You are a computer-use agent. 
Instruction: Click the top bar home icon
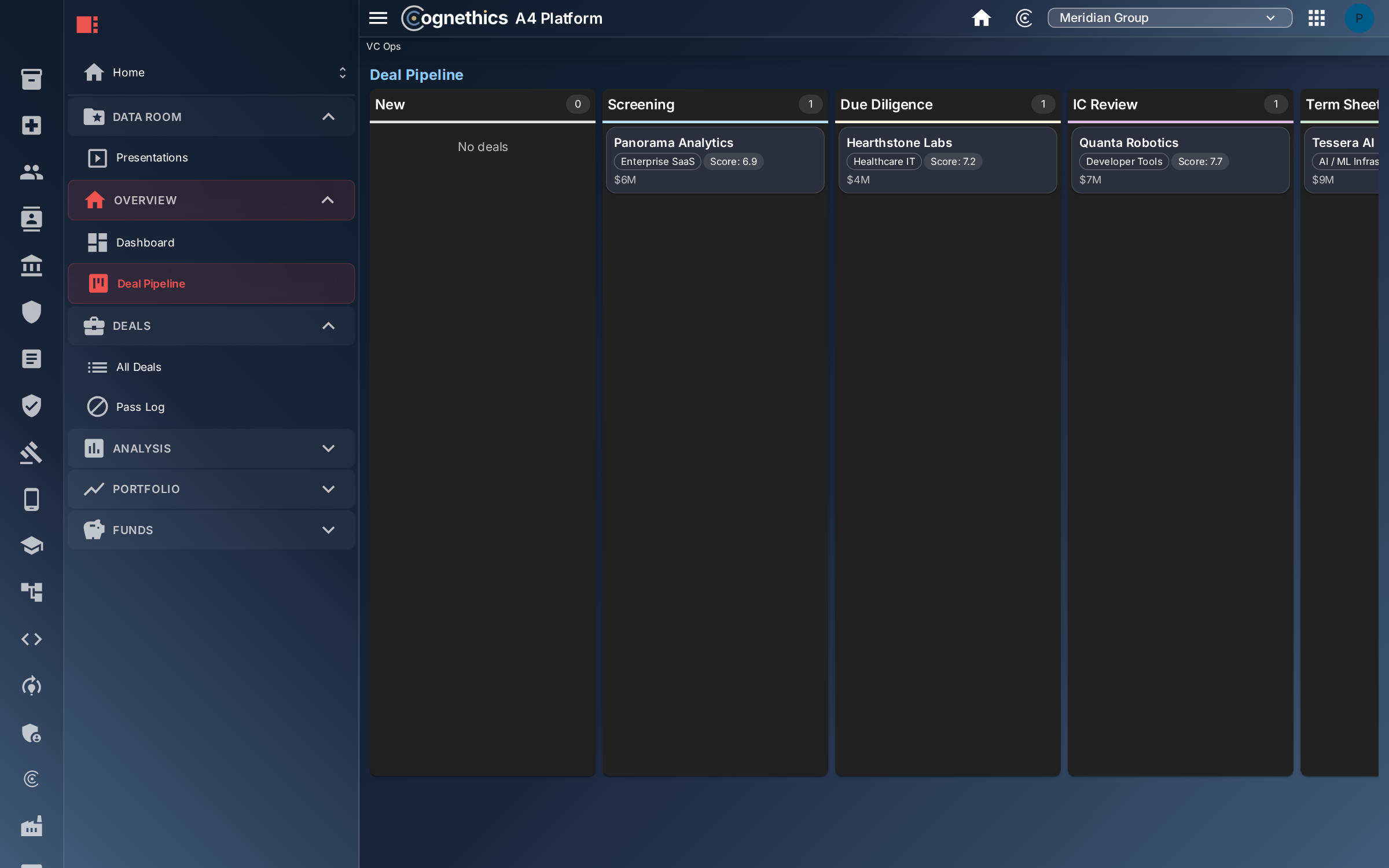pos(982,19)
